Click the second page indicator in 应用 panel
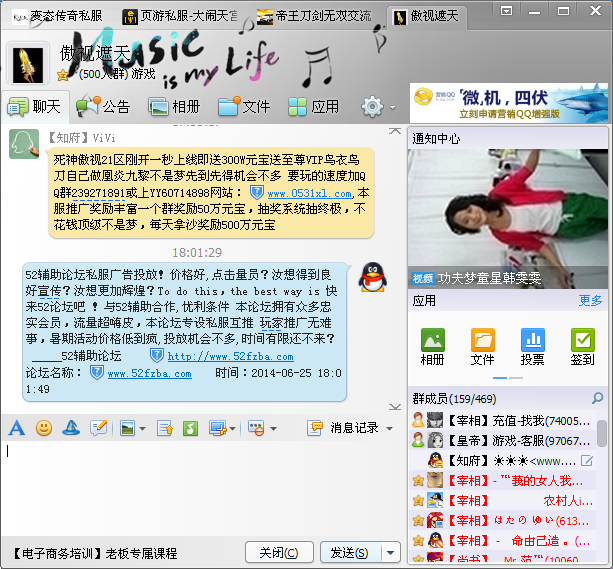This screenshot has width=613, height=569. click(516, 378)
